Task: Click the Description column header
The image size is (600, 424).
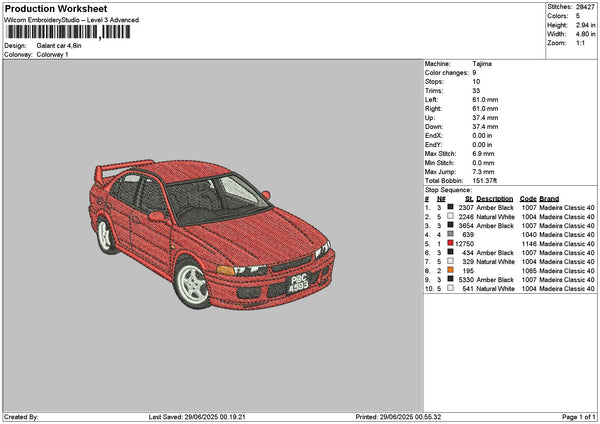Action: coord(495,198)
